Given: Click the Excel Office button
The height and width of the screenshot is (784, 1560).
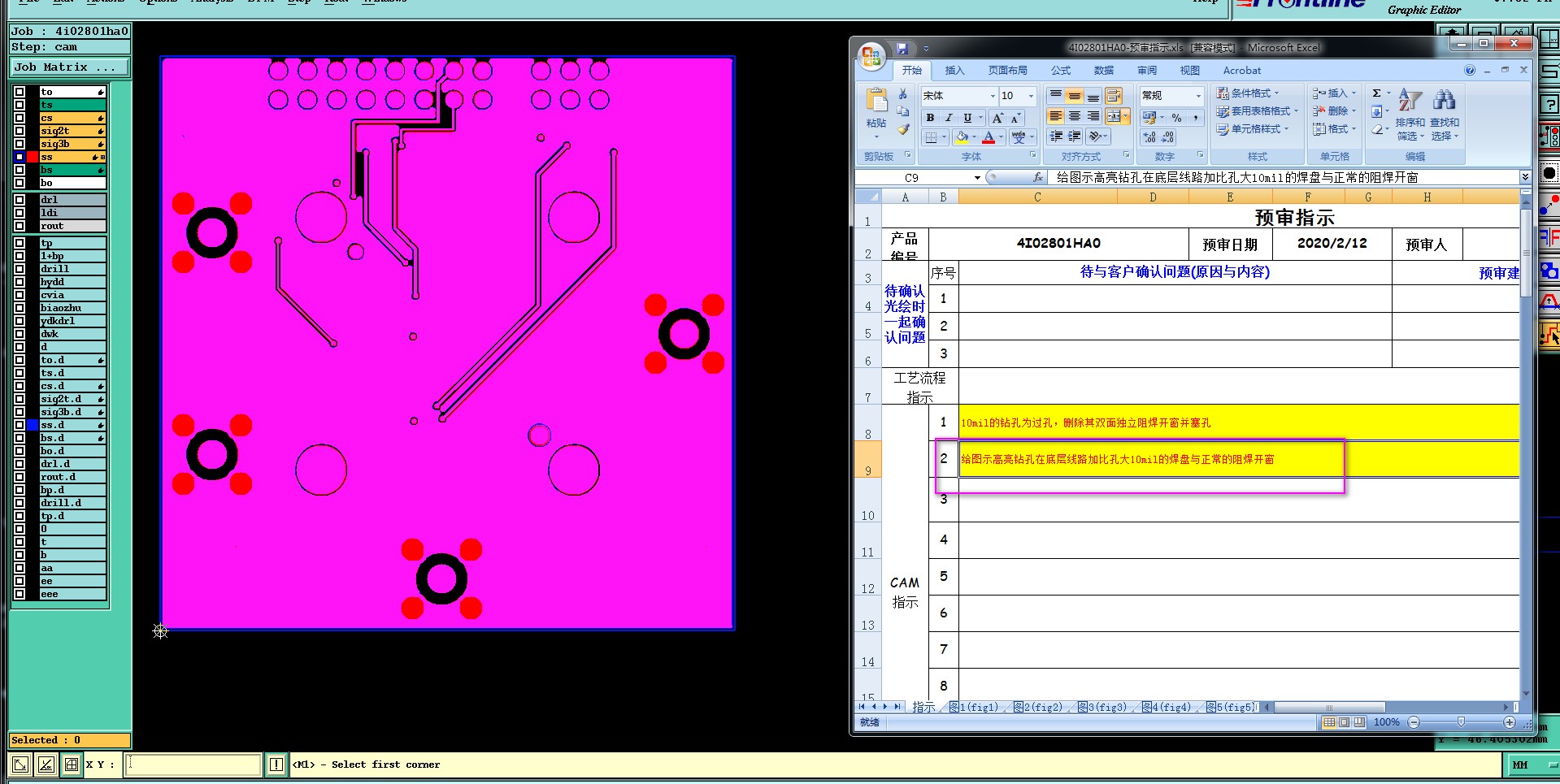Looking at the screenshot, I should [871, 56].
